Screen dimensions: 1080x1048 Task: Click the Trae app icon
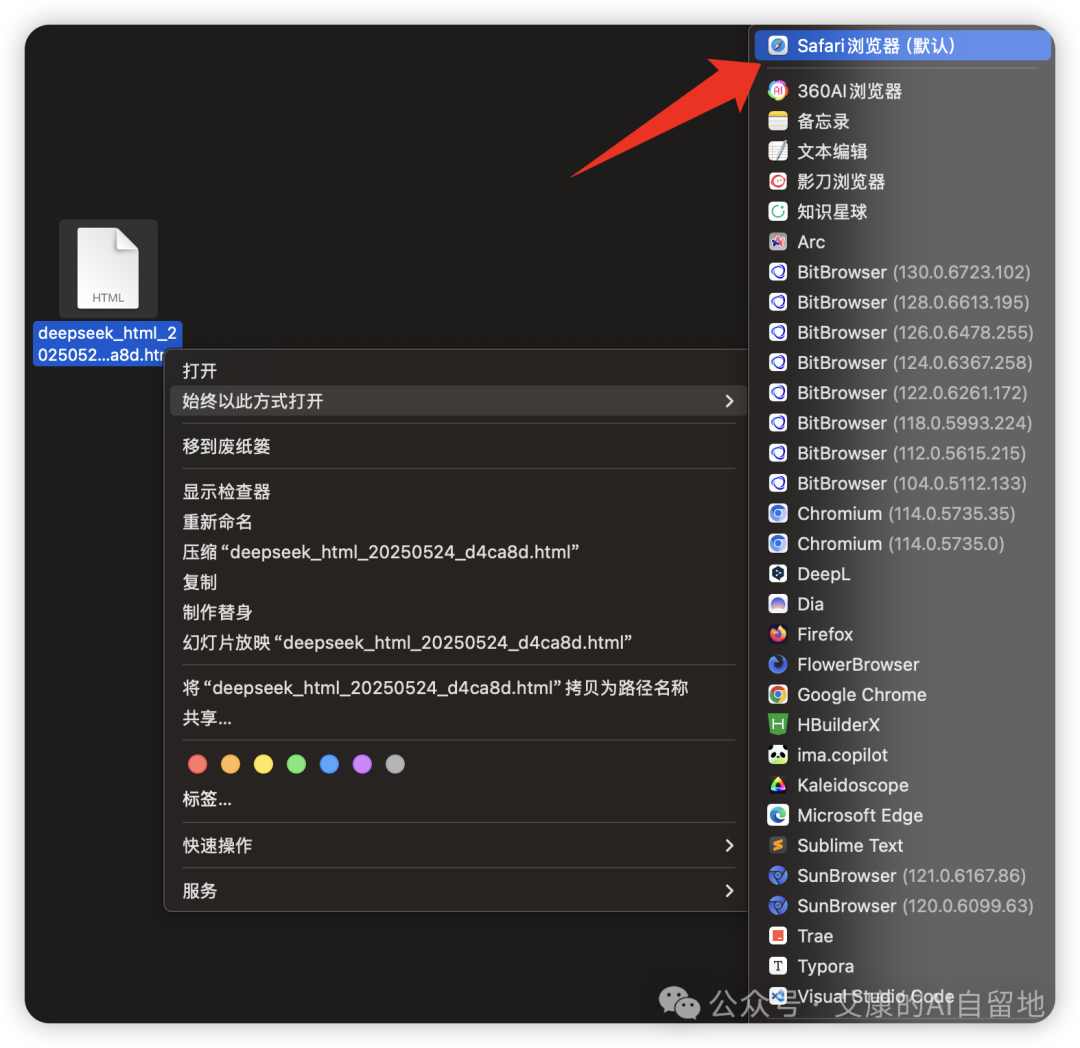tap(778, 936)
